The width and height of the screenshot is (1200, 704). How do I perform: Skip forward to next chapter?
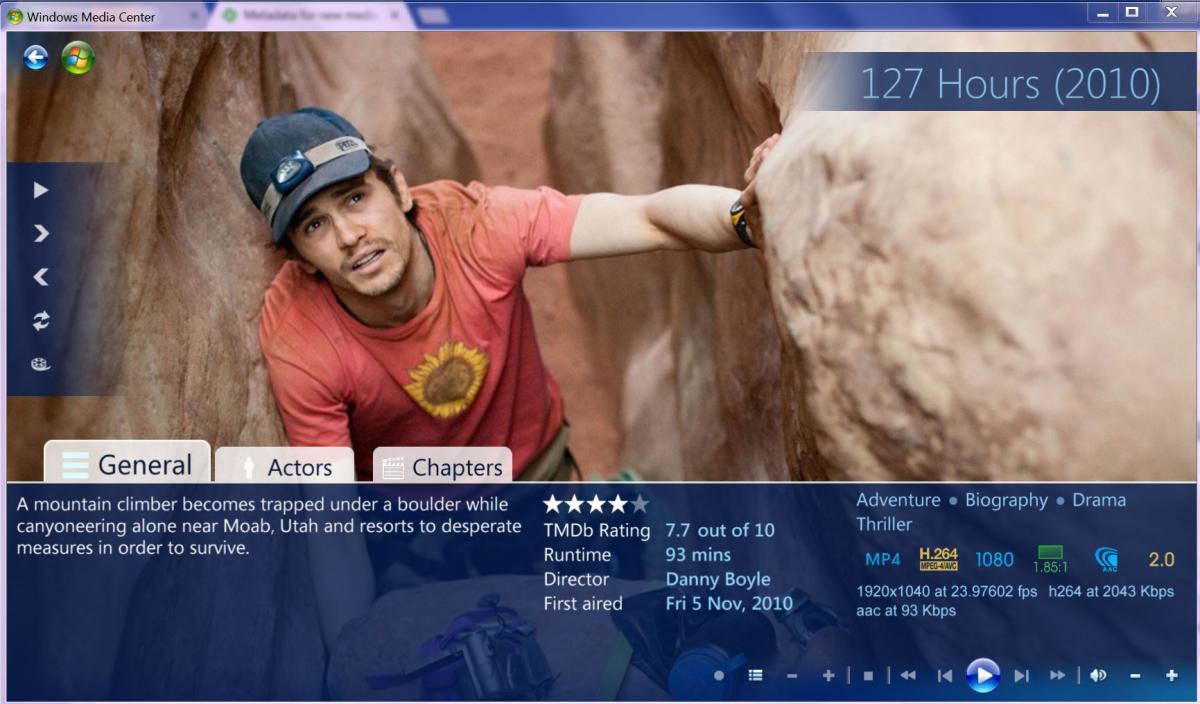[x=1021, y=676]
